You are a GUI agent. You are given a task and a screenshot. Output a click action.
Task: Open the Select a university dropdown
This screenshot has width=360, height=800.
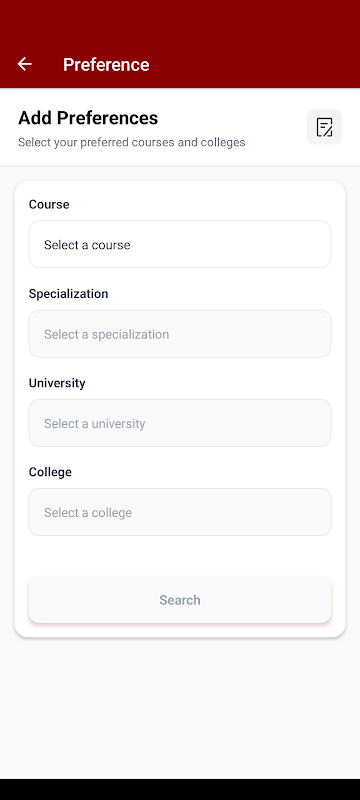point(180,423)
